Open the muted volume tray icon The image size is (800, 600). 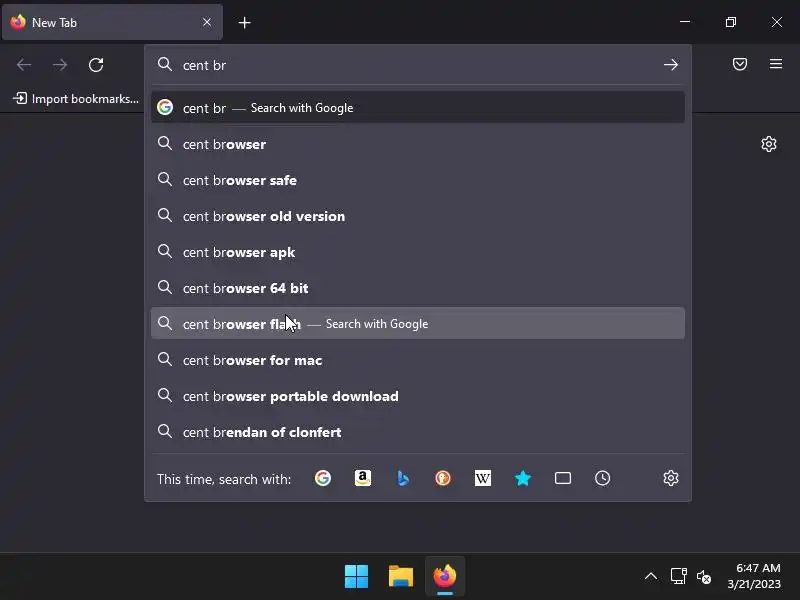[704, 577]
